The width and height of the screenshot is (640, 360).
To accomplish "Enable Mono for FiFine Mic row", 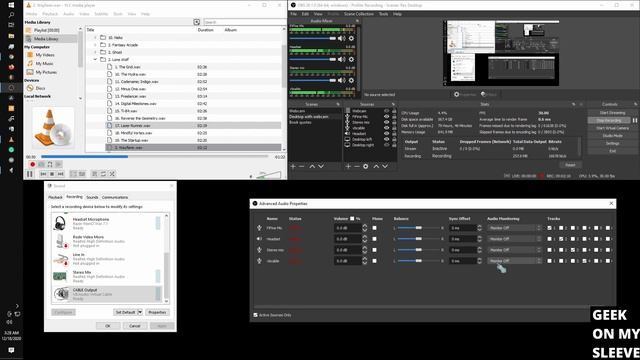I will (374, 228).
